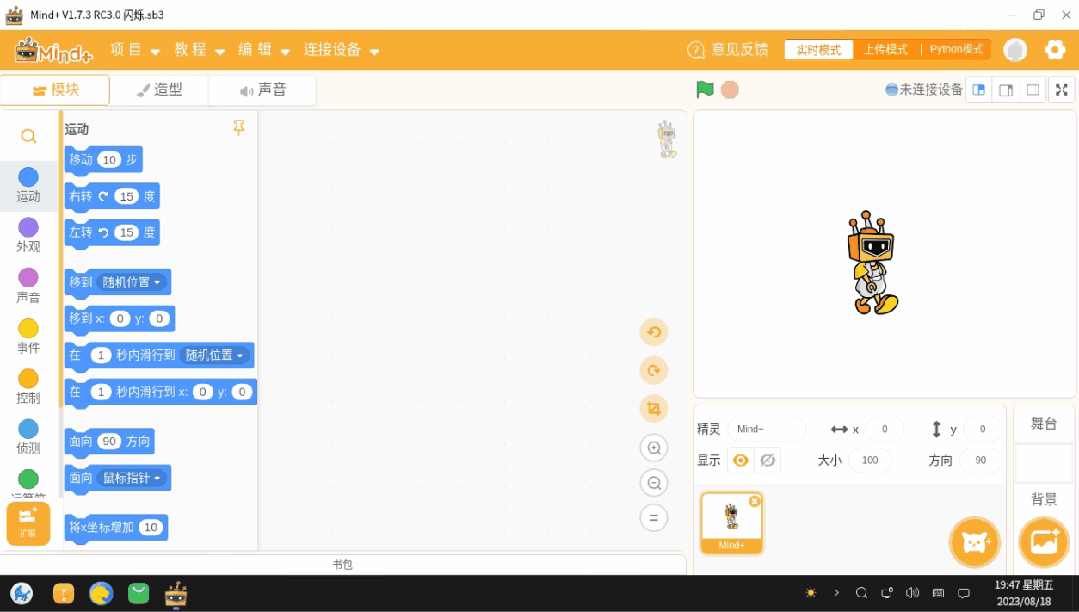Expand 随机位置 dropdown in glide block
The width and height of the screenshot is (1079, 612).
click(x=215, y=355)
